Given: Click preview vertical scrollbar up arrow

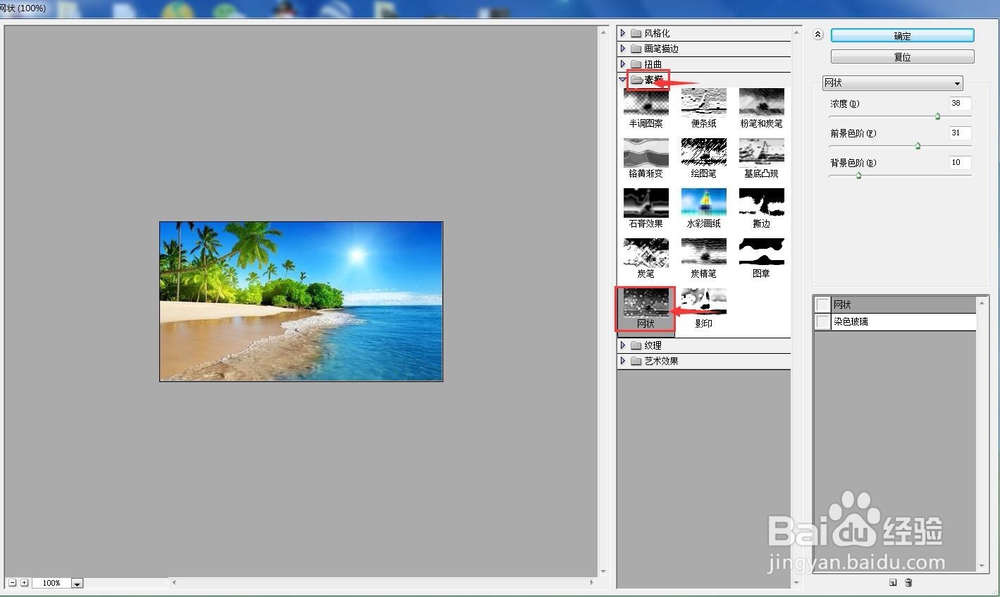Looking at the screenshot, I should 603,31.
